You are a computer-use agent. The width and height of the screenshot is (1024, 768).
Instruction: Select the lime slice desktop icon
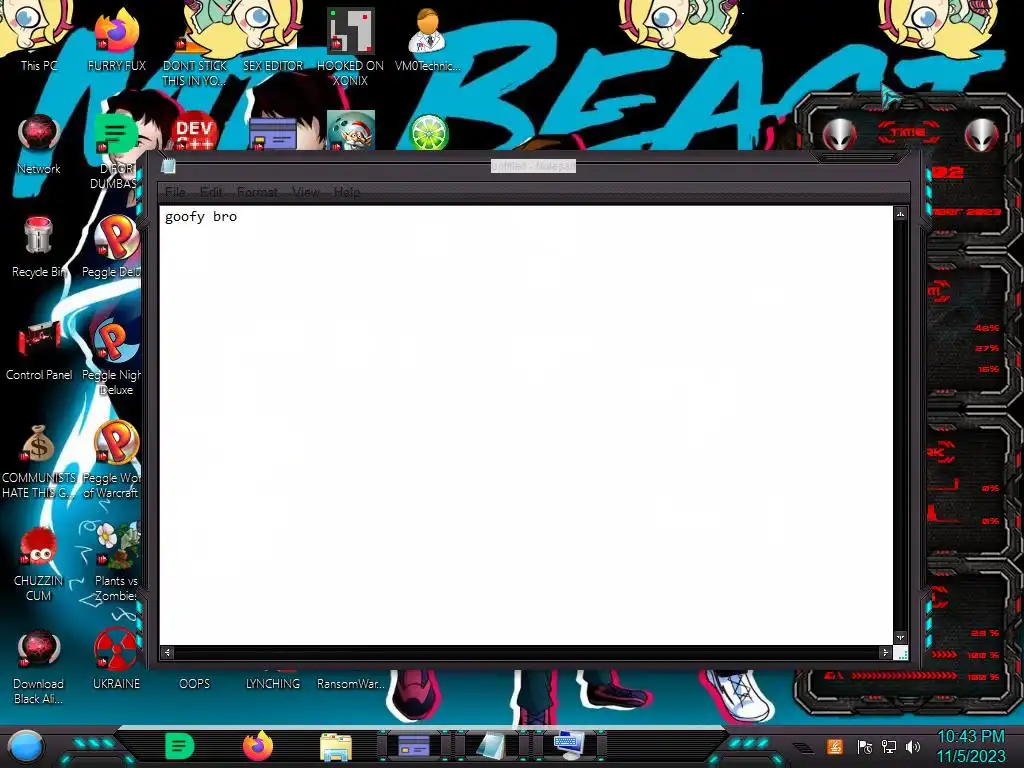(x=428, y=132)
